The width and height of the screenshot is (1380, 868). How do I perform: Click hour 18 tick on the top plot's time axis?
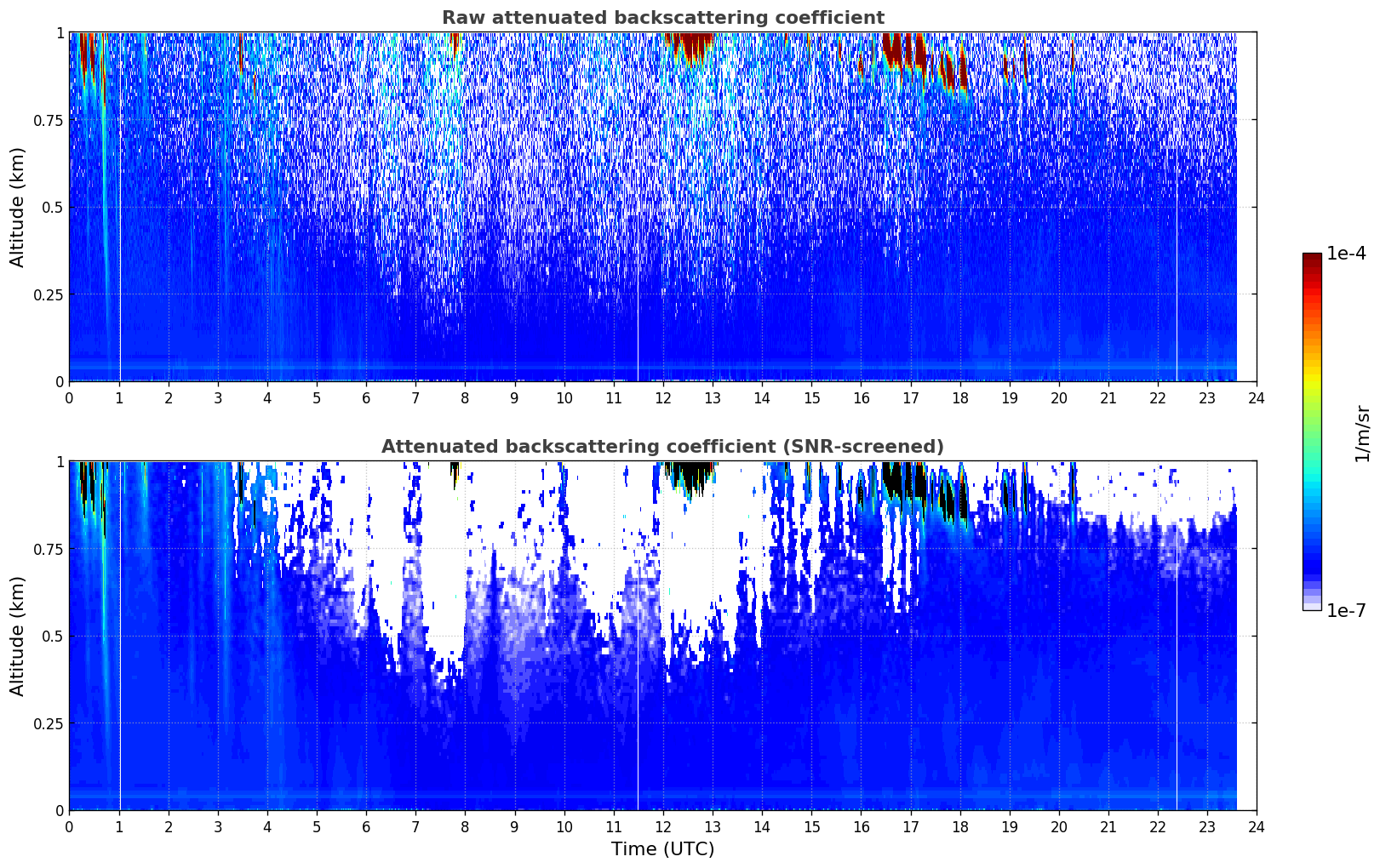(959, 397)
